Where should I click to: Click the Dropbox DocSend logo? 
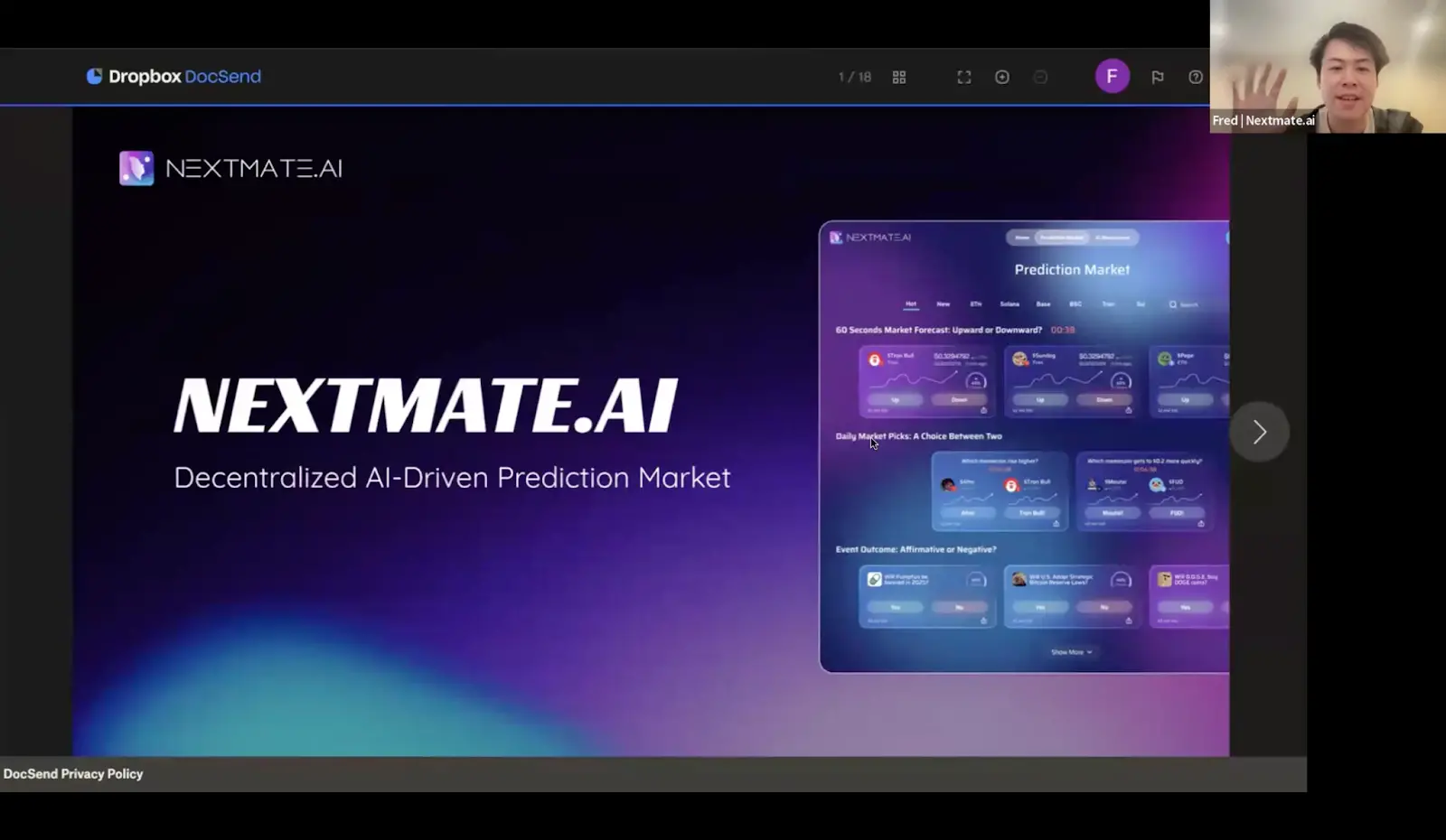[x=174, y=77]
